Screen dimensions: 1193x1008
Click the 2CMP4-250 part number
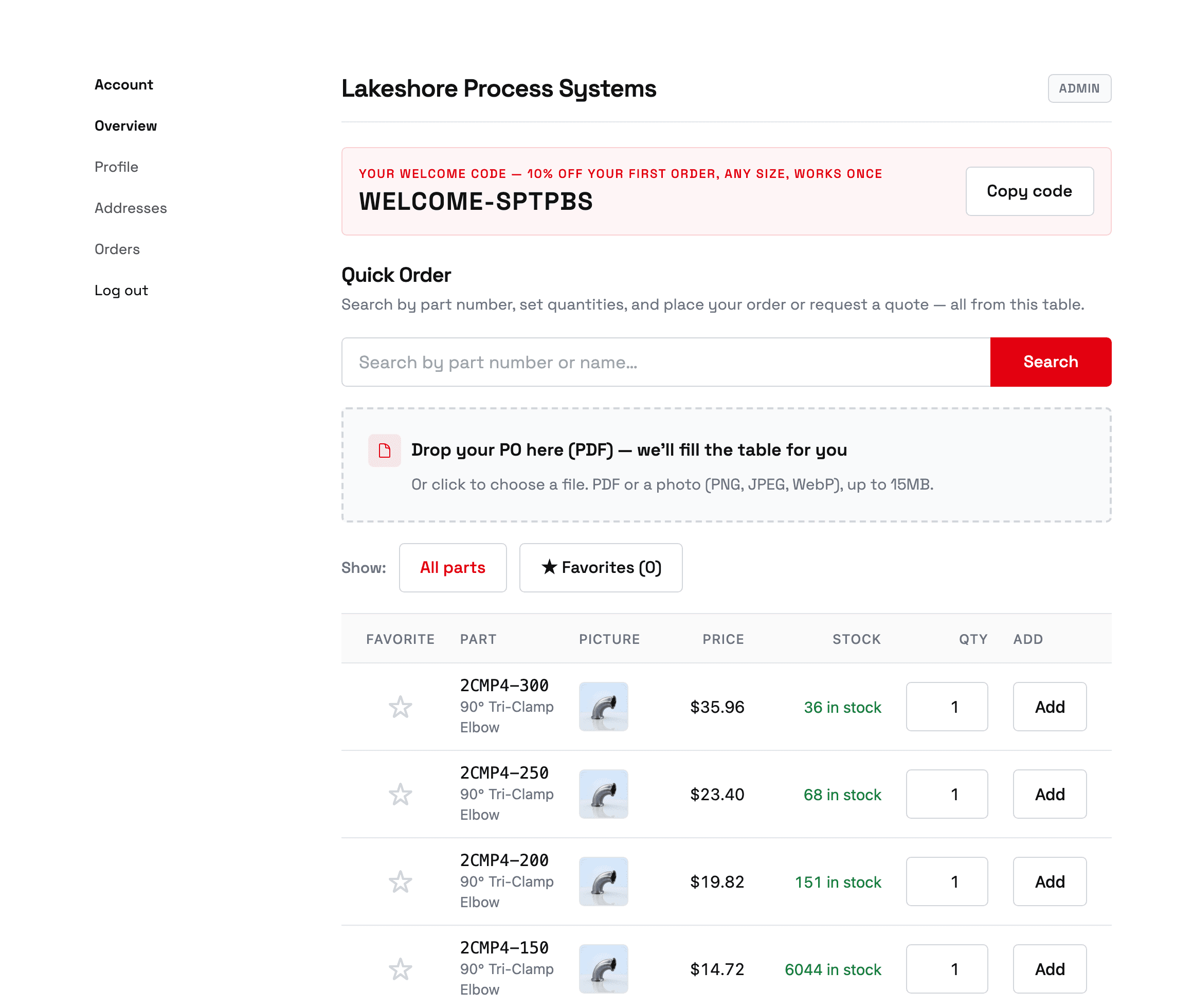pos(504,773)
